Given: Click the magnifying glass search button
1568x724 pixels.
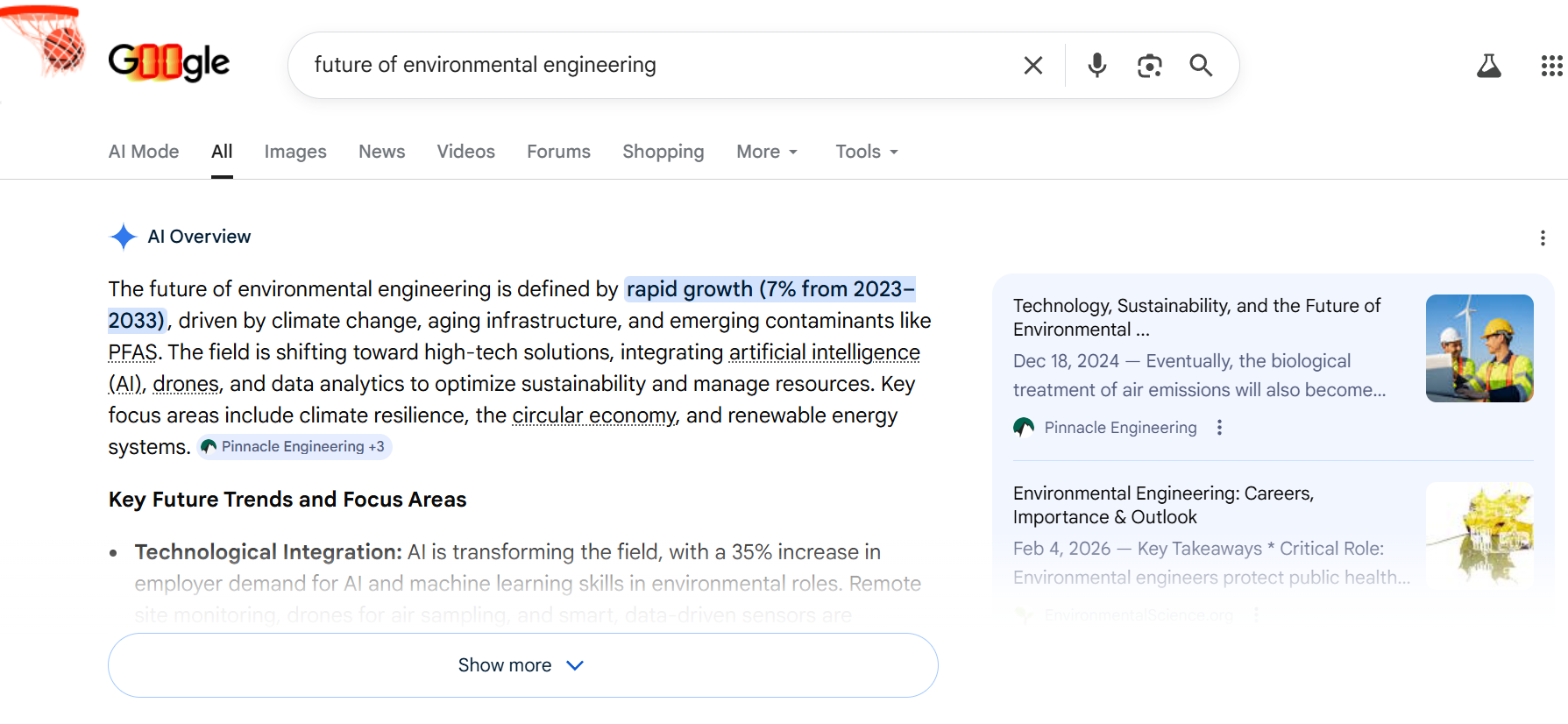Looking at the screenshot, I should pyautogui.click(x=1201, y=66).
